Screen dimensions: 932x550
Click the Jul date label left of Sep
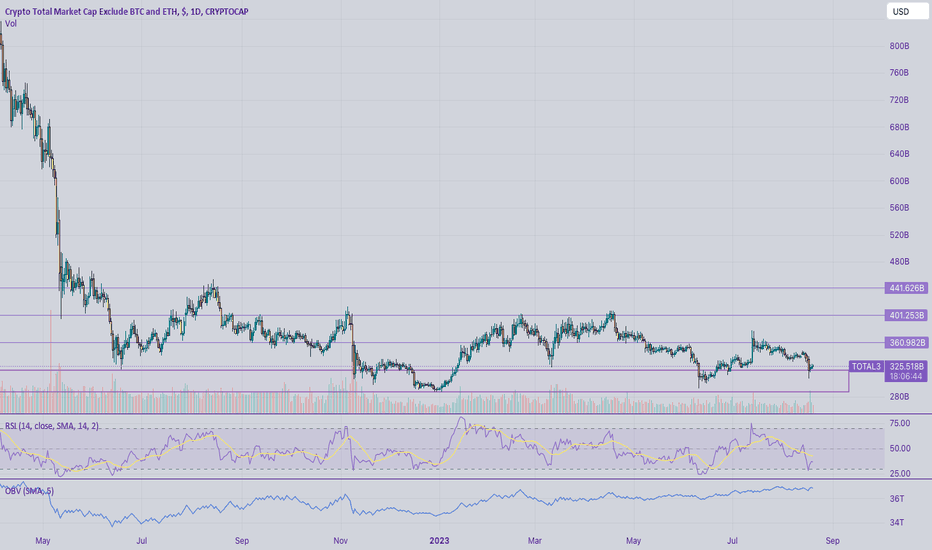(141, 540)
